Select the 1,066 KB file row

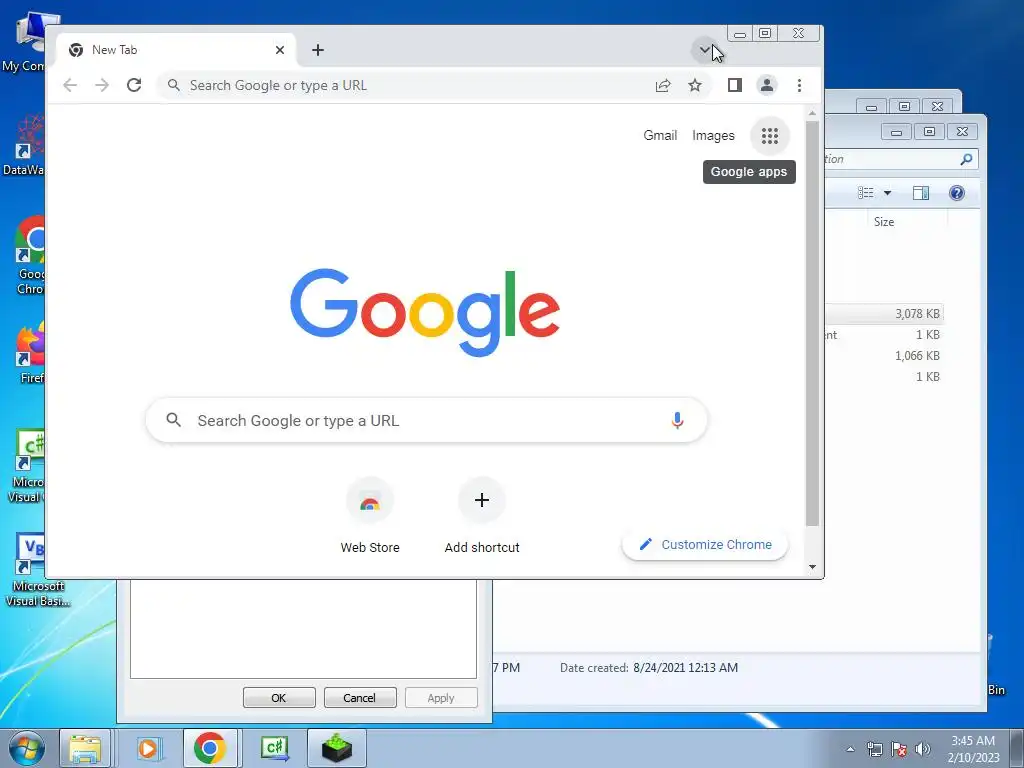[x=885, y=356]
